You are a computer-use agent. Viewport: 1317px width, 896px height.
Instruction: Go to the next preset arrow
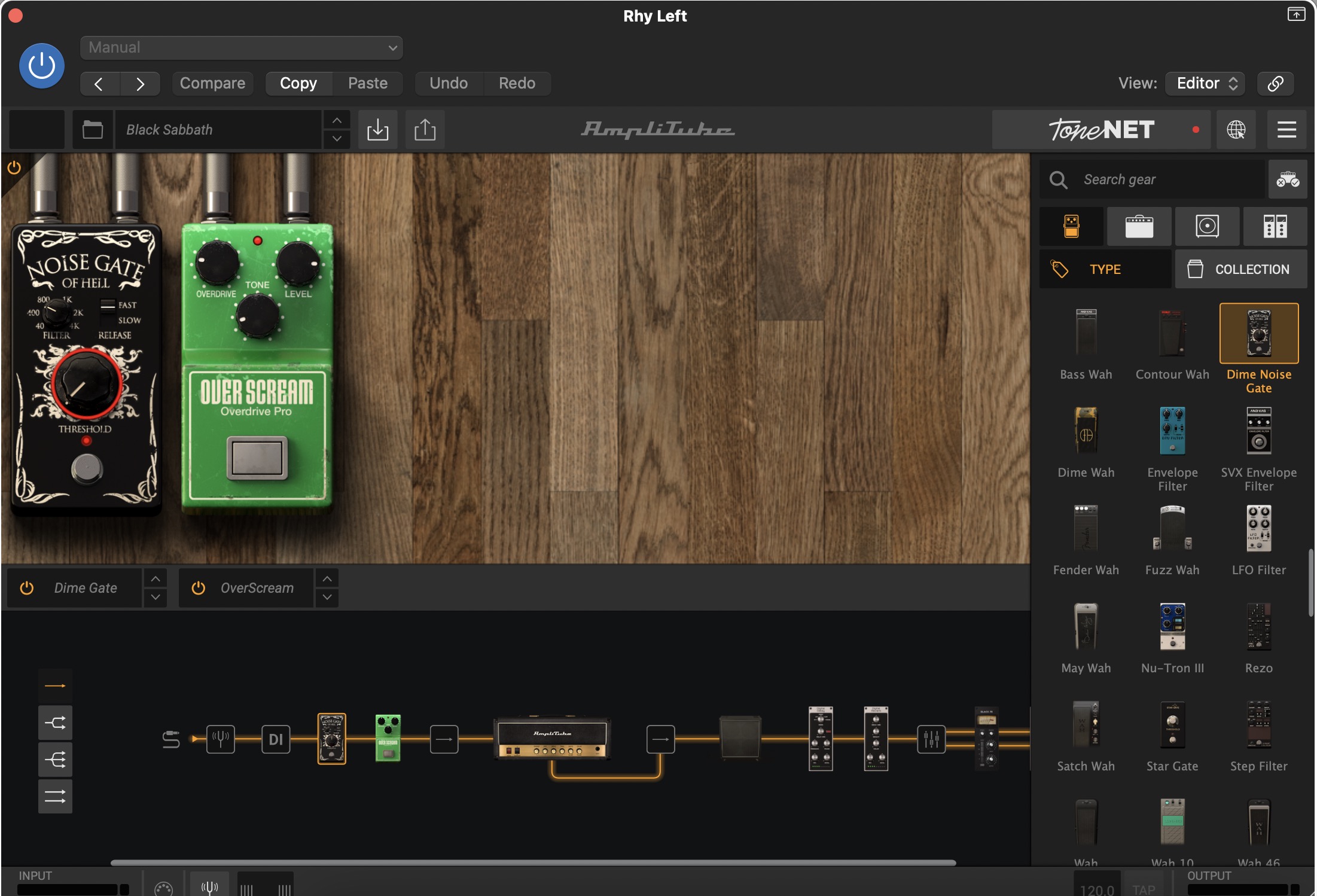(x=140, y=84)
